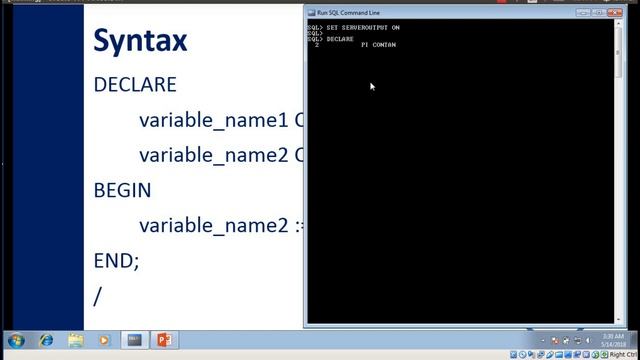Click the 'Right Ctrl' host key label
The height and width of the screenshot is (360, 640).
[x=622, y=355]
